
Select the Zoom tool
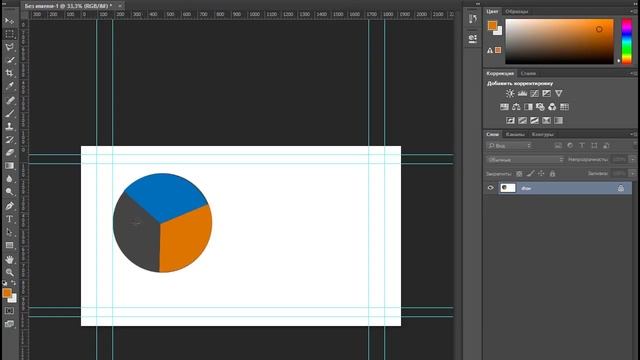9,273
